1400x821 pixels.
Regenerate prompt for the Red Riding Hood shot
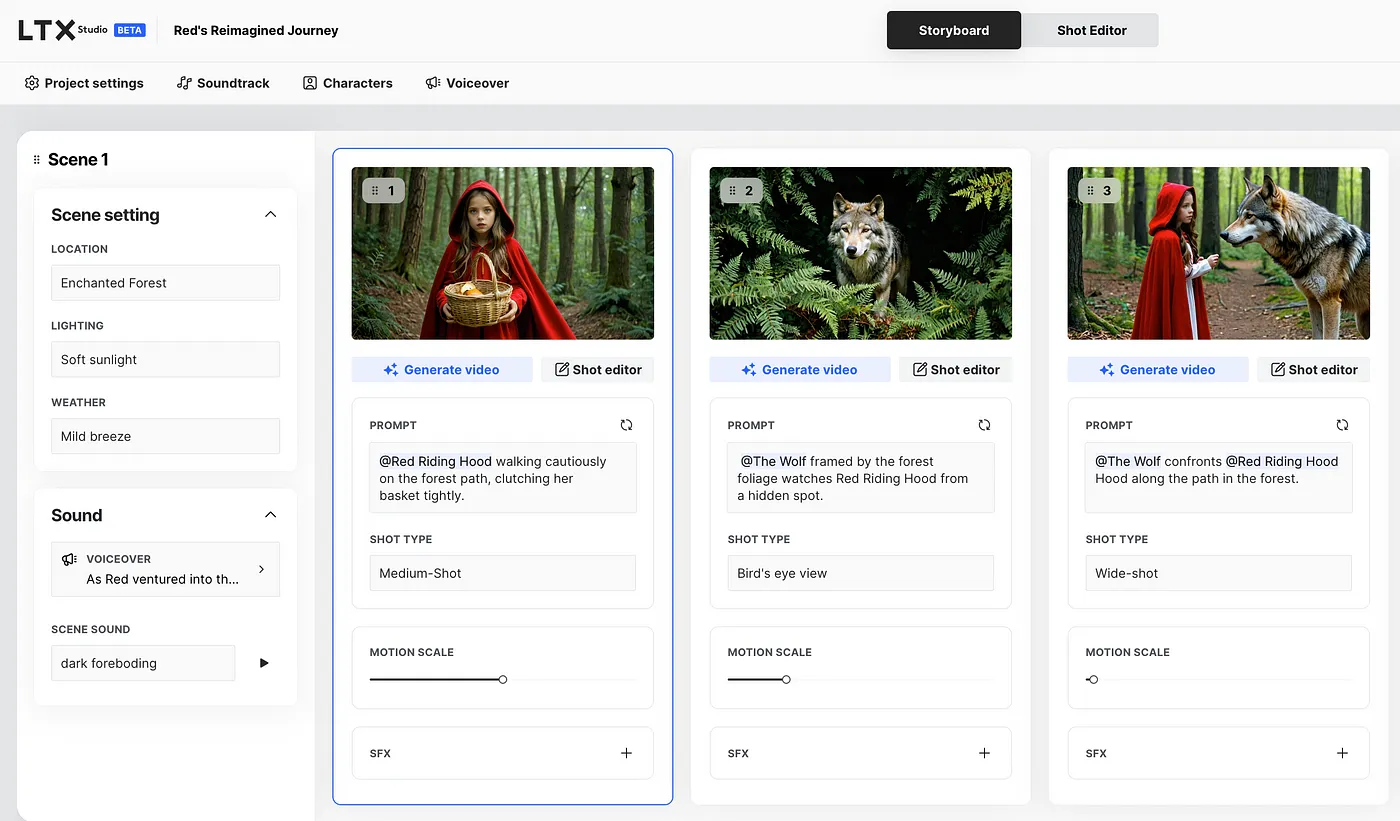[x=626, y=425]
